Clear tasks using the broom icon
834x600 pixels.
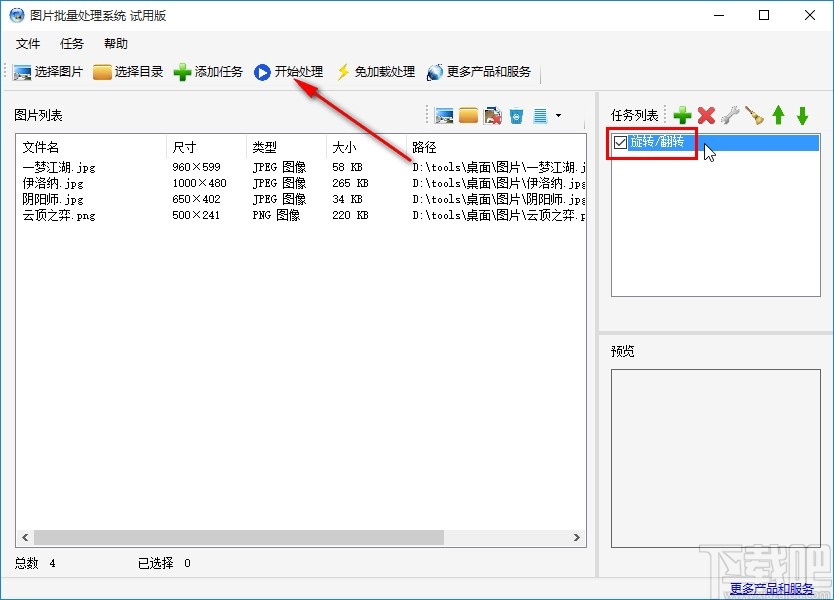pos(757,115)
